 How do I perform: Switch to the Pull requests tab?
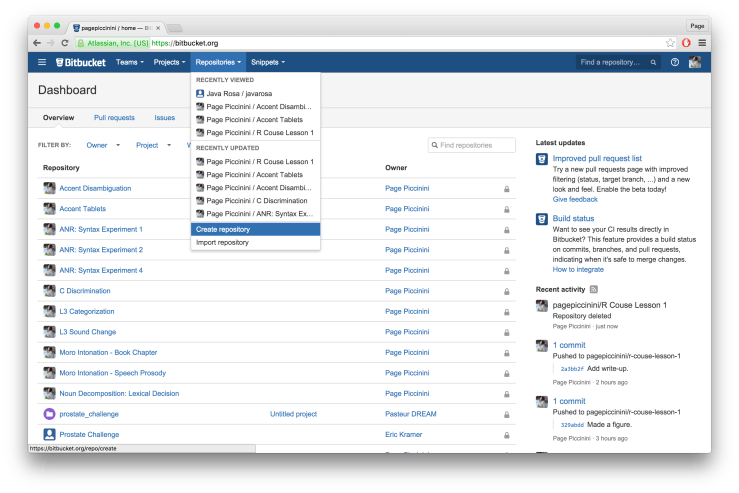point(114,117)
